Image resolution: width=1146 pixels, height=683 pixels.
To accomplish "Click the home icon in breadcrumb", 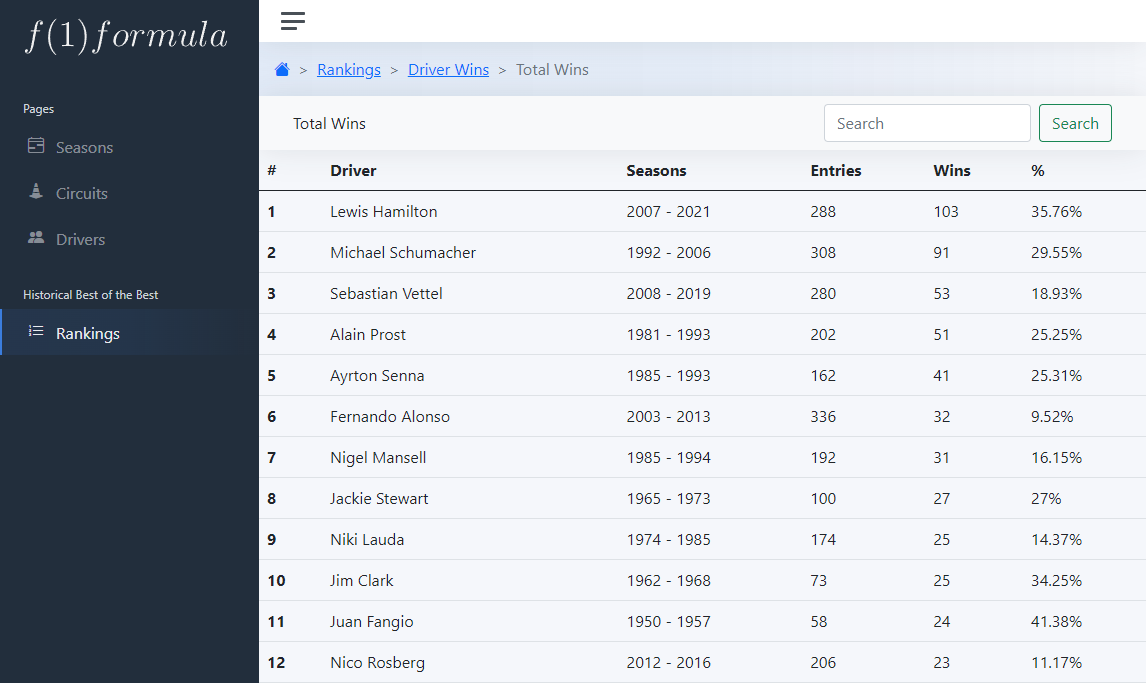I will 282,70.
